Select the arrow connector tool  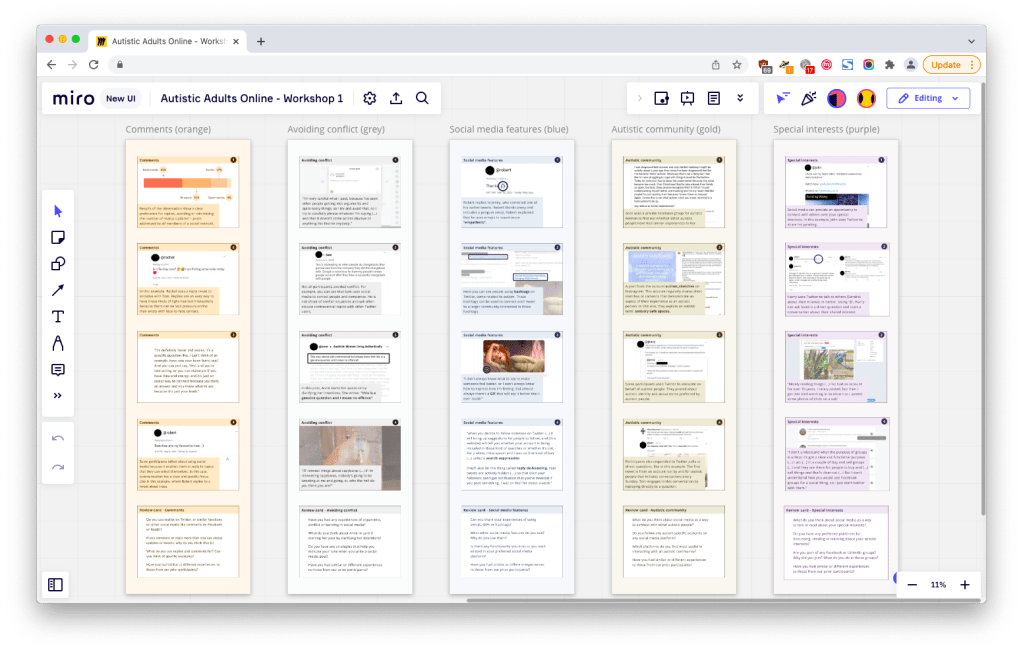(58, 290)
